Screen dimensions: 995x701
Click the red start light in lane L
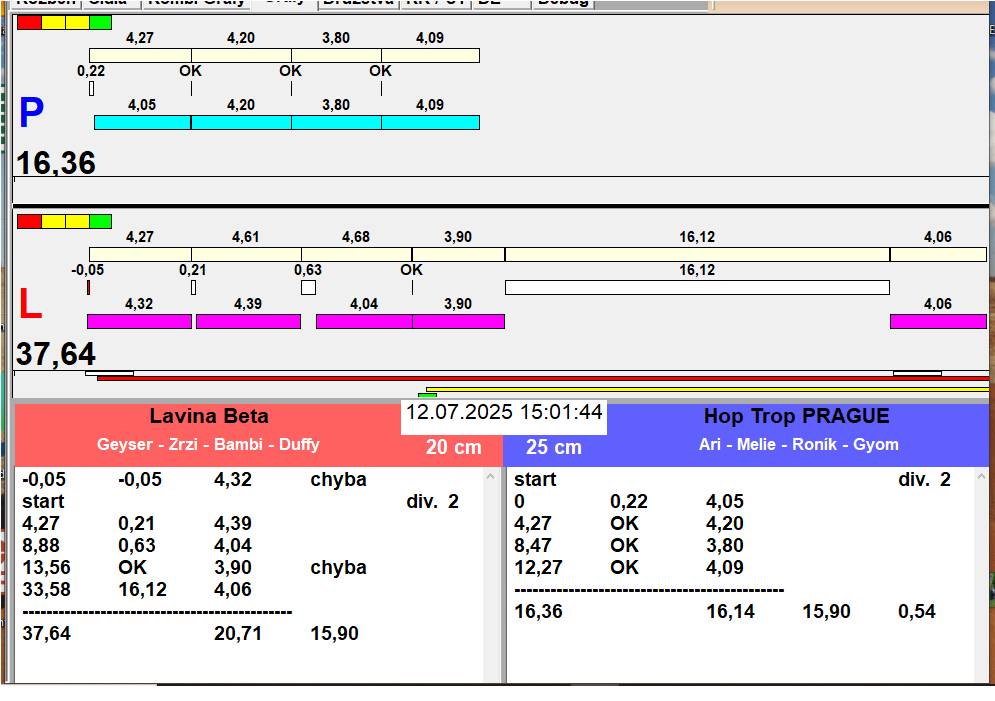[x=29, y=221]
